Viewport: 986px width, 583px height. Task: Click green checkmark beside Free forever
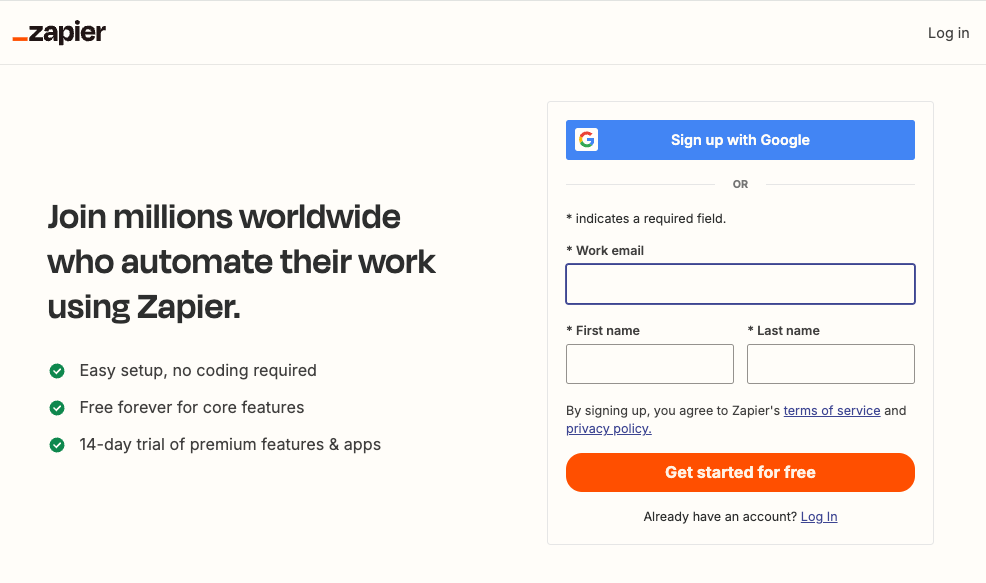click(x=57, y=408)
